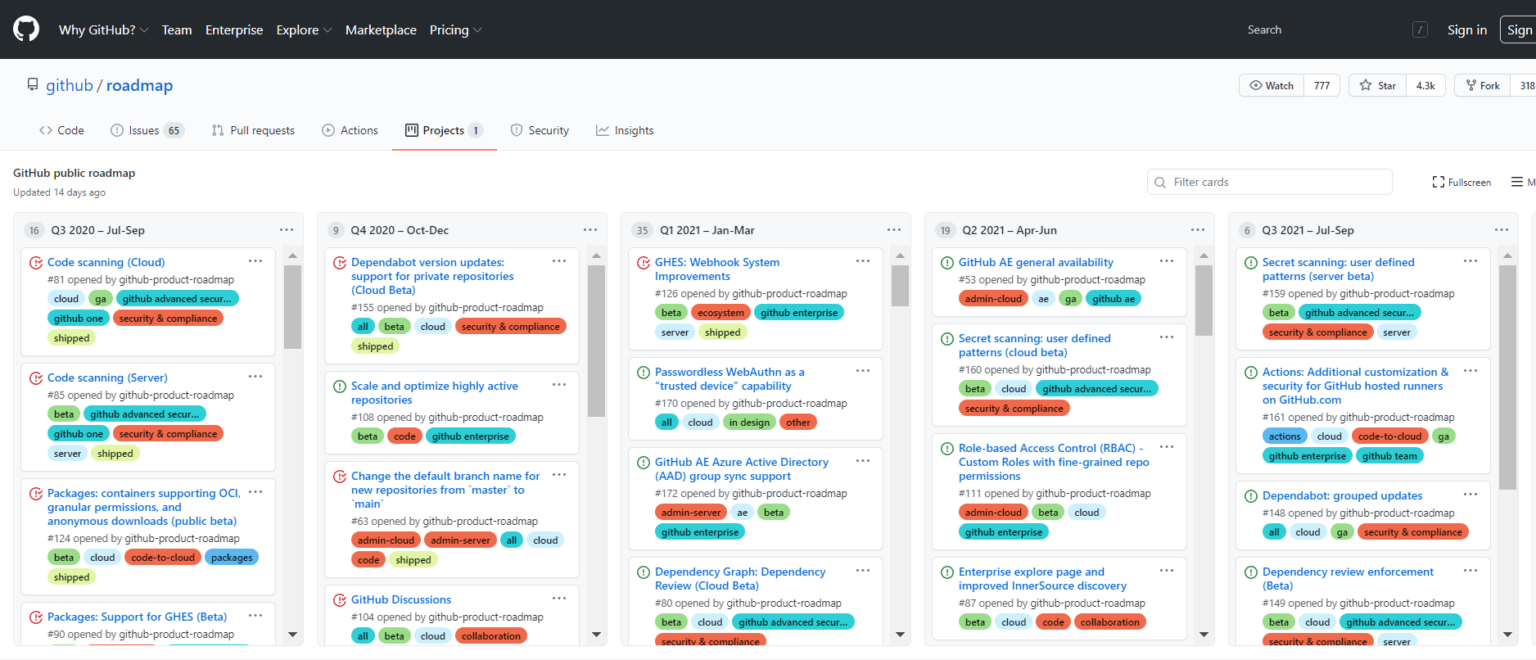Click the magnifier icon in Filter cards
Viewport: 1536px width, 660px height.
click(1159, 182)
